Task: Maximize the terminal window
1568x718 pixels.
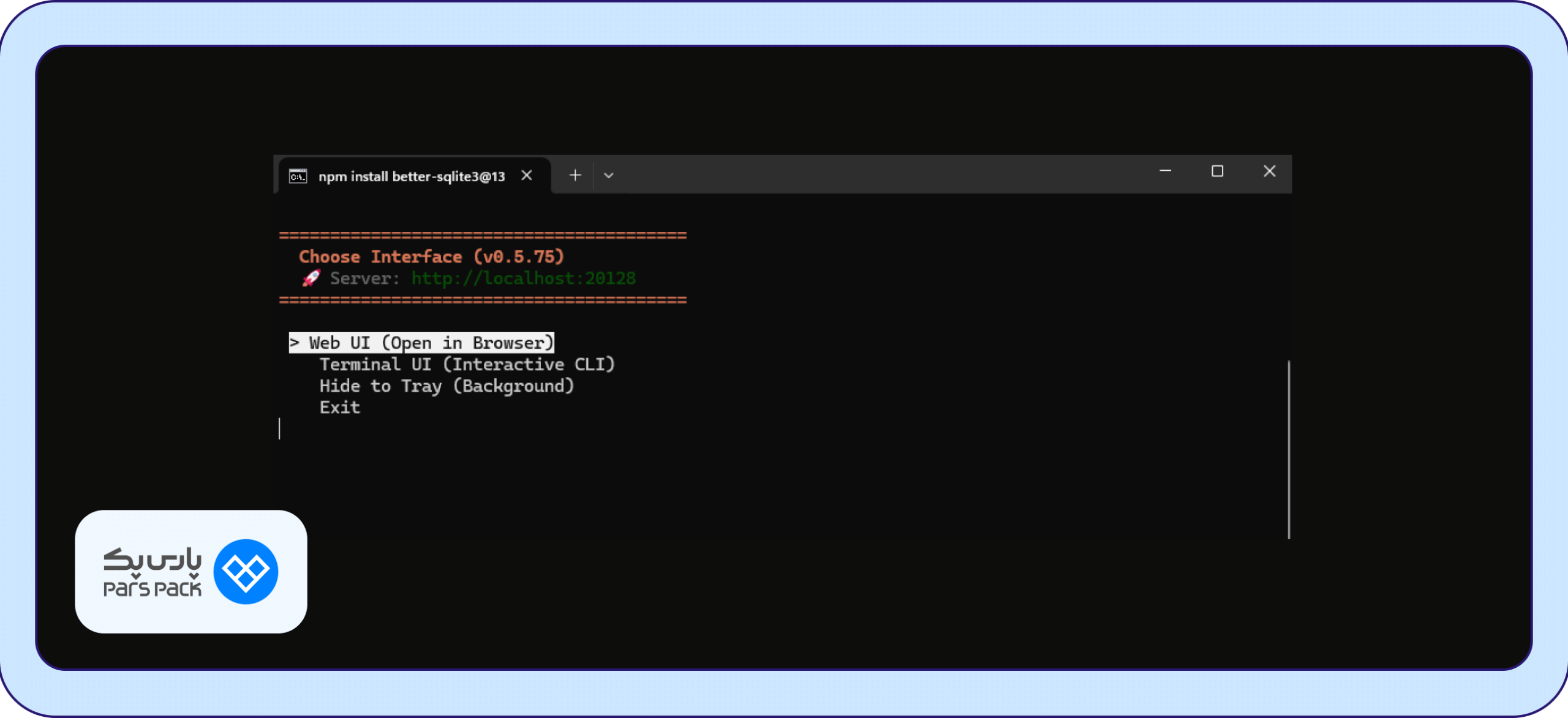Action: [x=1217, y=171]
